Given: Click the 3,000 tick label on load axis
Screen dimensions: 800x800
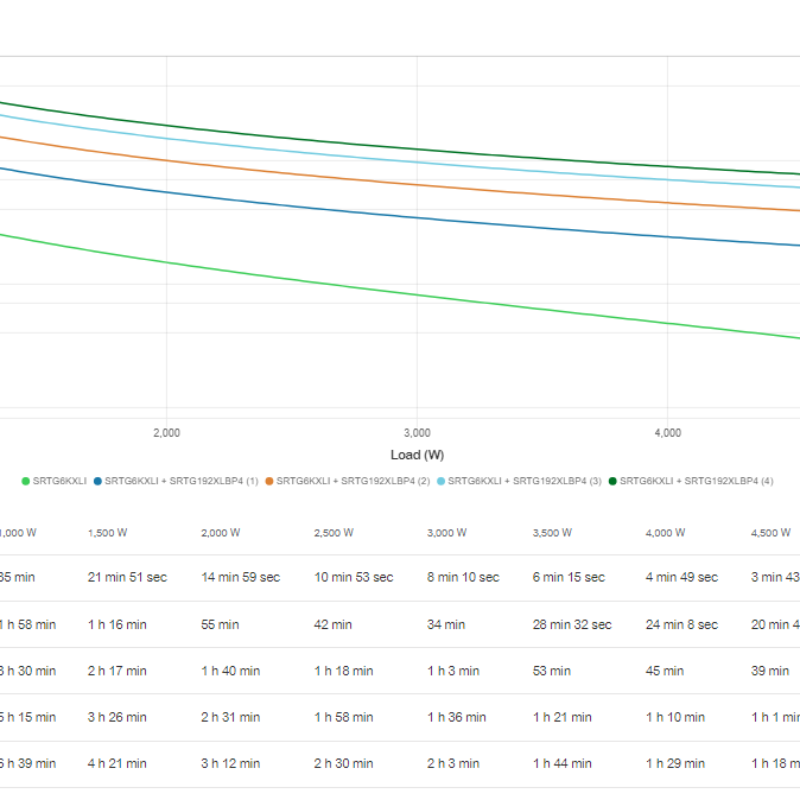Looking at the screenshot, I should pos(417,432).
